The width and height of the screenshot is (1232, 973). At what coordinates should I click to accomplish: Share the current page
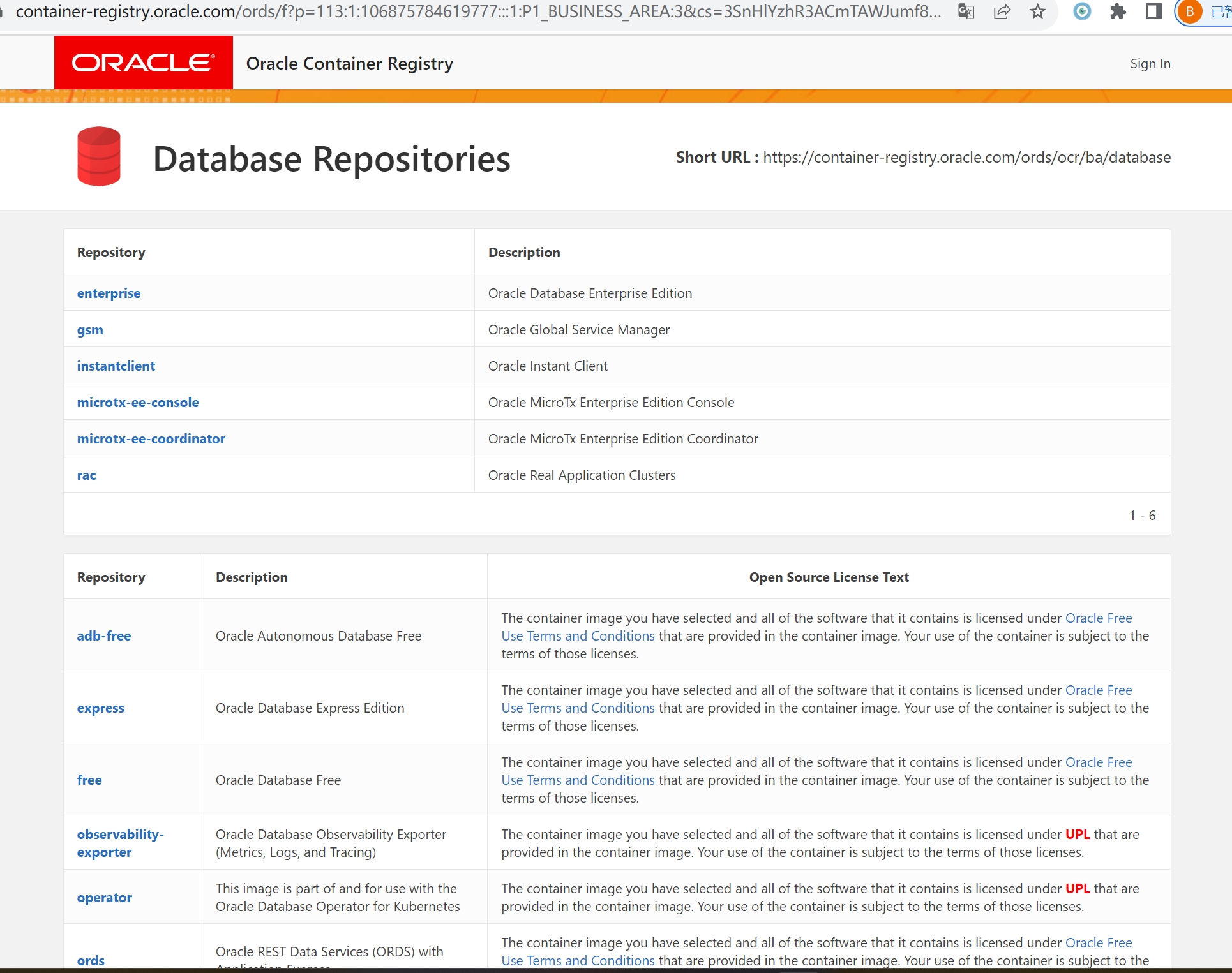click(x=1002, y=12)
